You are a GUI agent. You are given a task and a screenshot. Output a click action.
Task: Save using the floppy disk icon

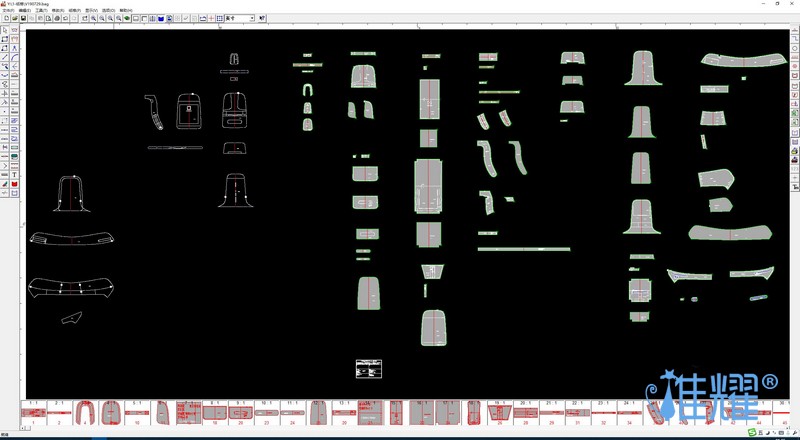click(23, 18)
